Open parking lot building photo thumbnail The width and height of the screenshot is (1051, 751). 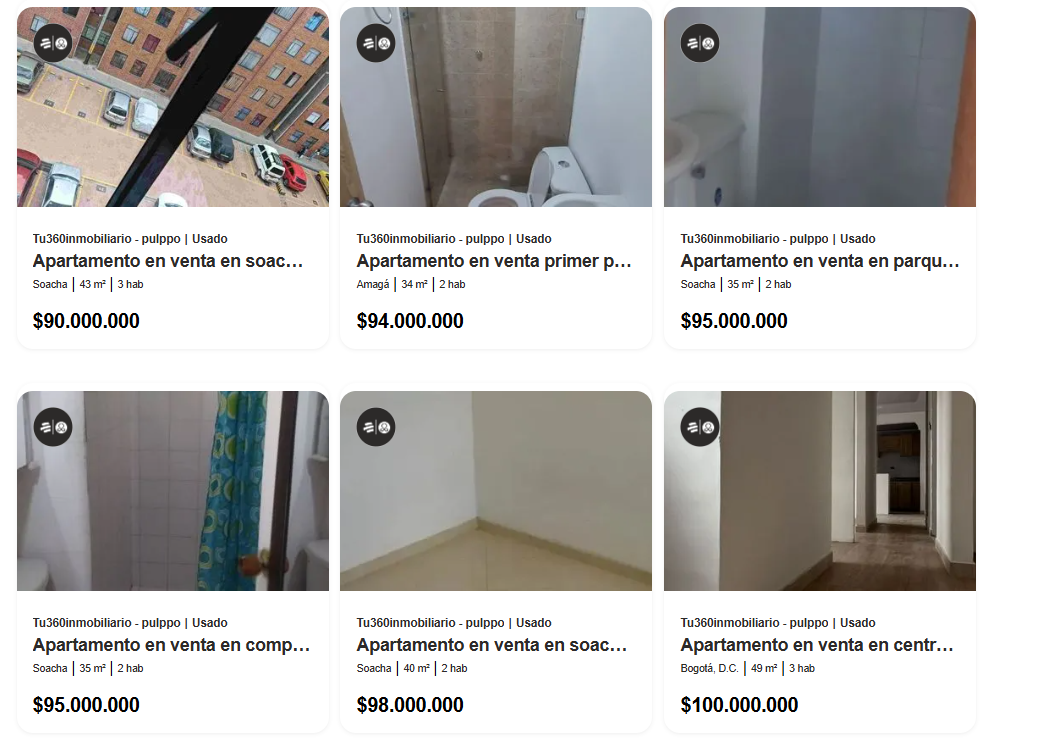pyautogui.click(x=173, y=107)
